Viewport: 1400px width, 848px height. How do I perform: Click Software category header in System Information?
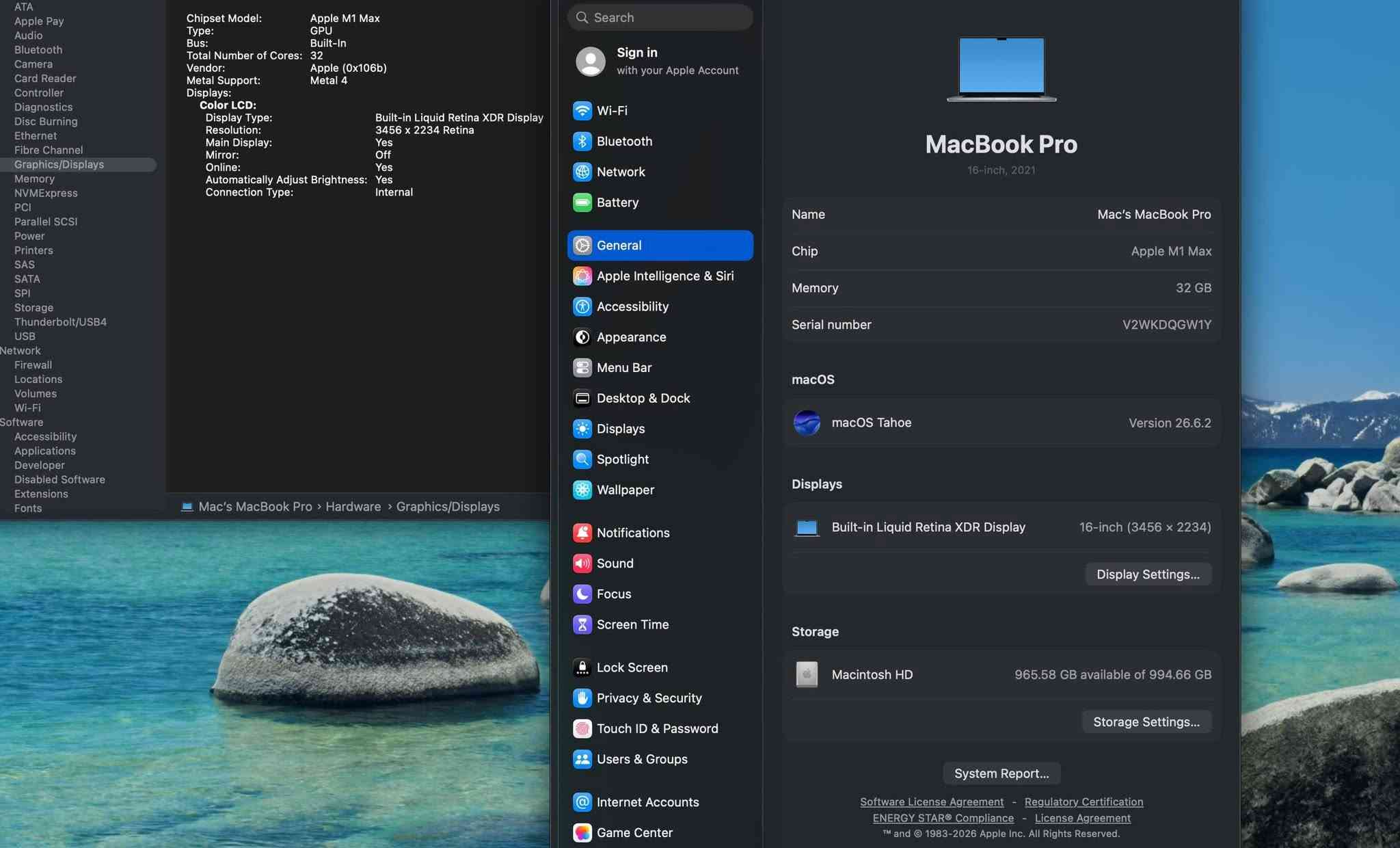click(21, 422)
